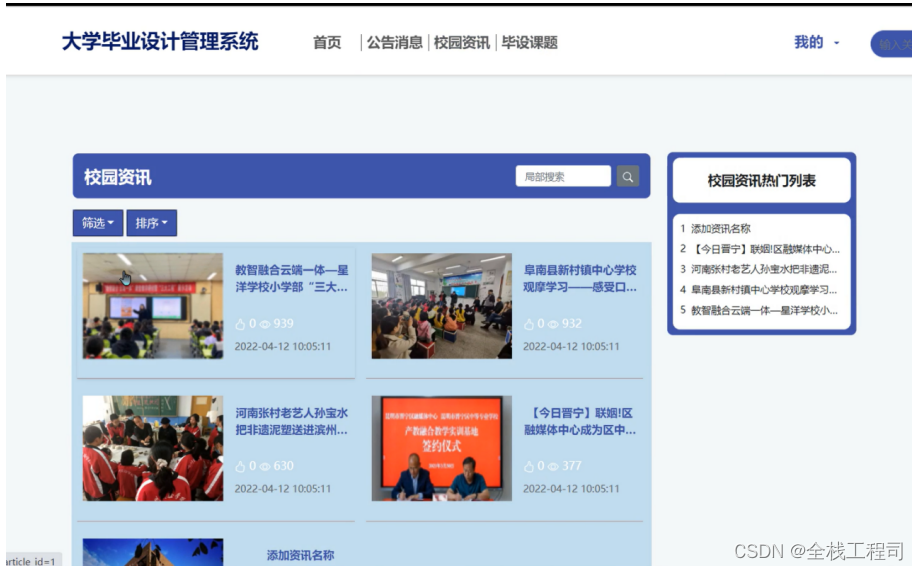Open the 添加资讯名称 article title at bottom

point(300,555)
